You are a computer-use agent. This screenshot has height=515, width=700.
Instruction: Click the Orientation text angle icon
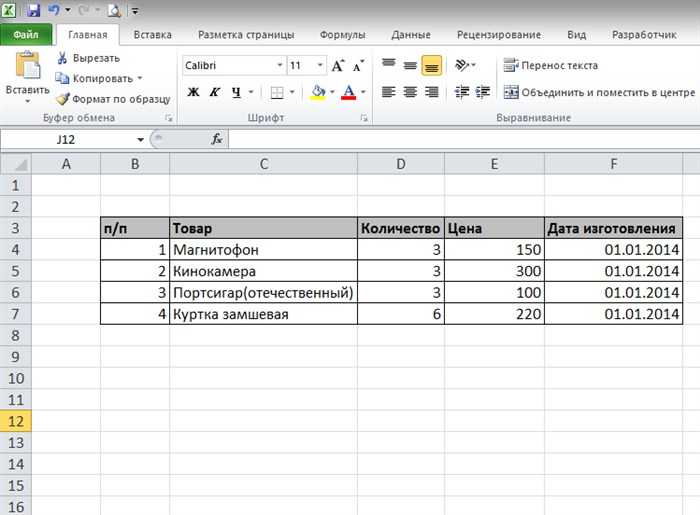pos(462,66)
